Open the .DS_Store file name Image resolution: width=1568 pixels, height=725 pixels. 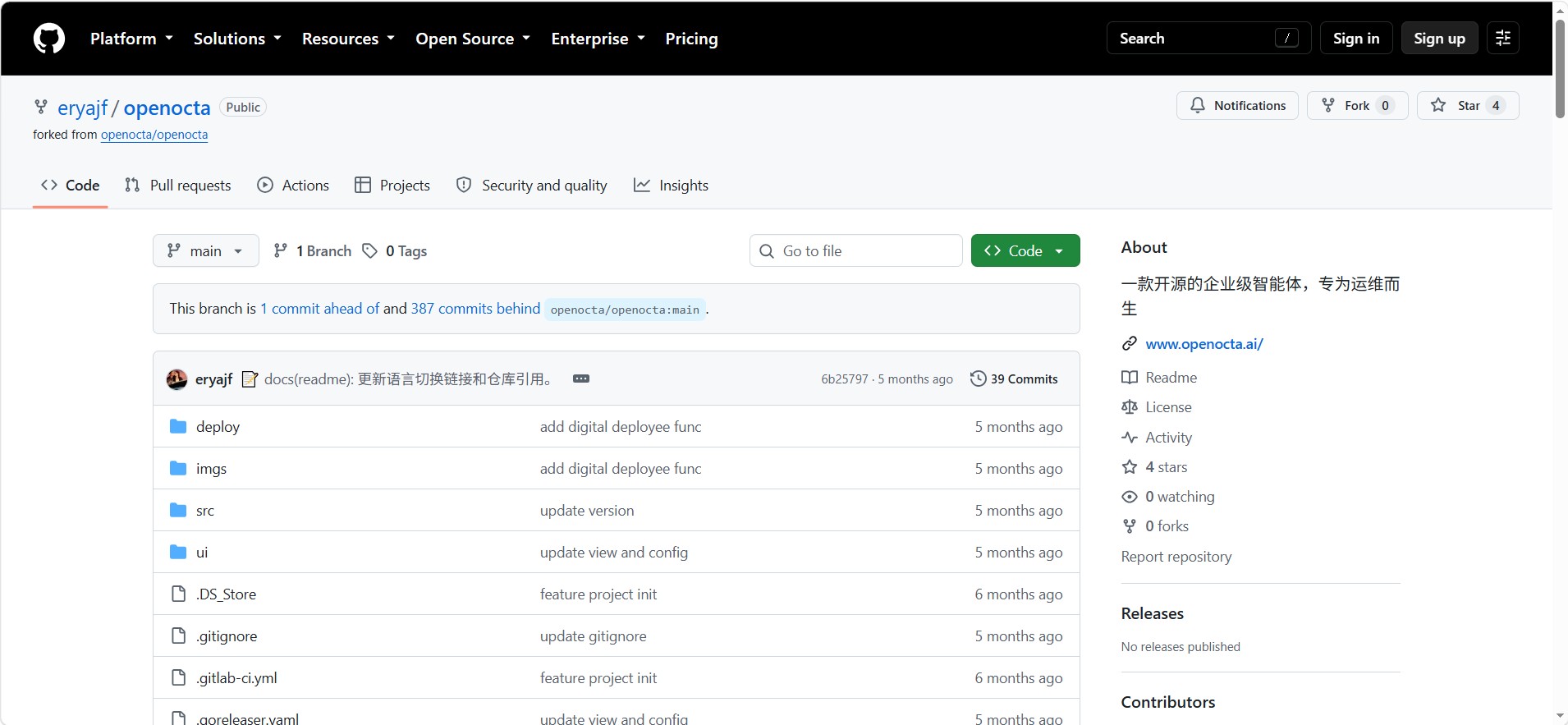(x=226, y=594)
